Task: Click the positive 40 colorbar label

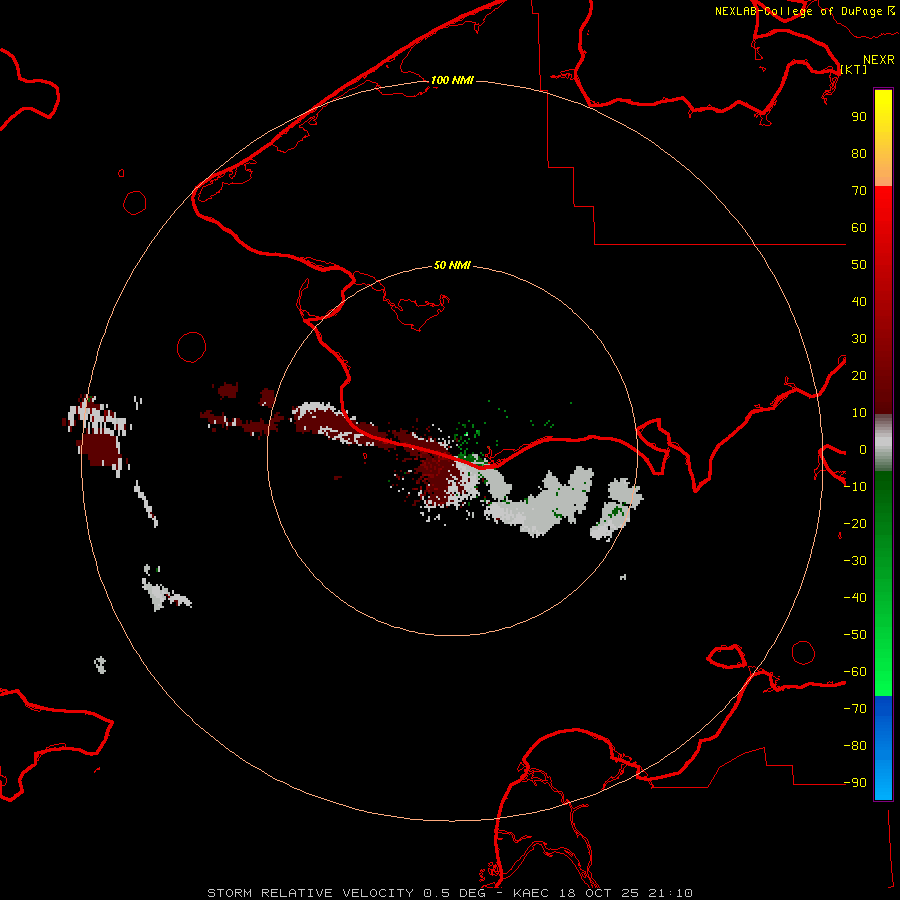Action: tap(859, 301)
